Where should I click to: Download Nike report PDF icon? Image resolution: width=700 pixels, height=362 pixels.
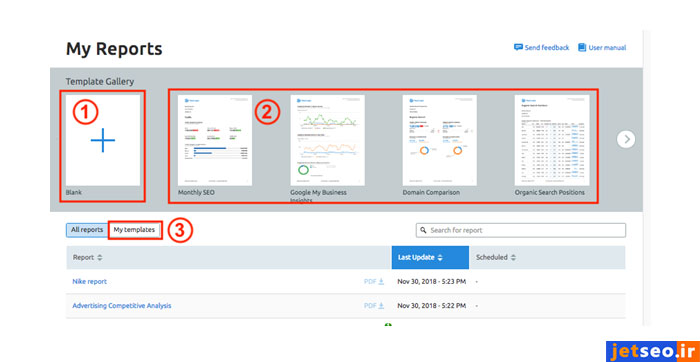click(x=381, y=282)
